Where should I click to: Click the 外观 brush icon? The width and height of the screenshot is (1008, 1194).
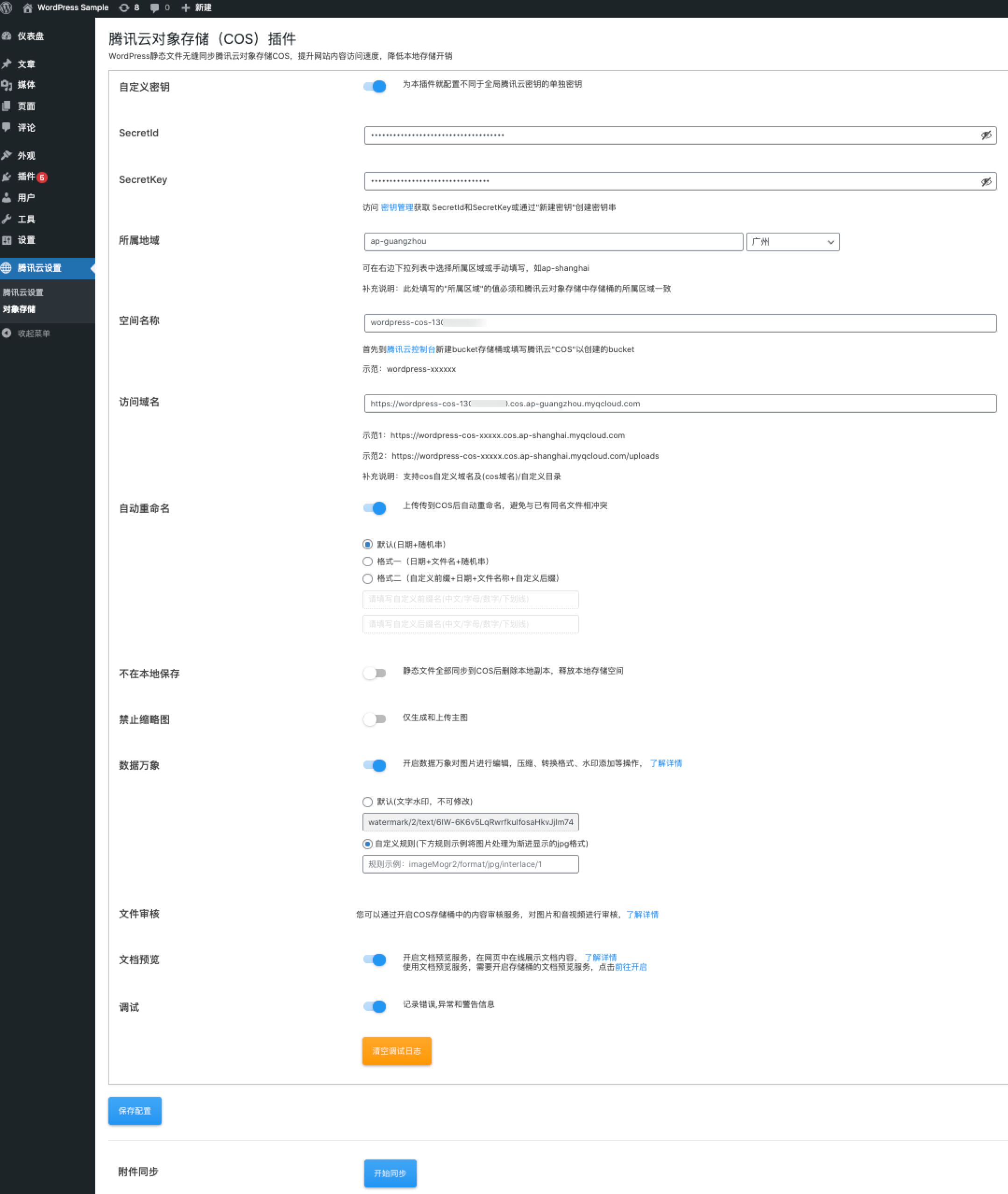click(7, 156)
